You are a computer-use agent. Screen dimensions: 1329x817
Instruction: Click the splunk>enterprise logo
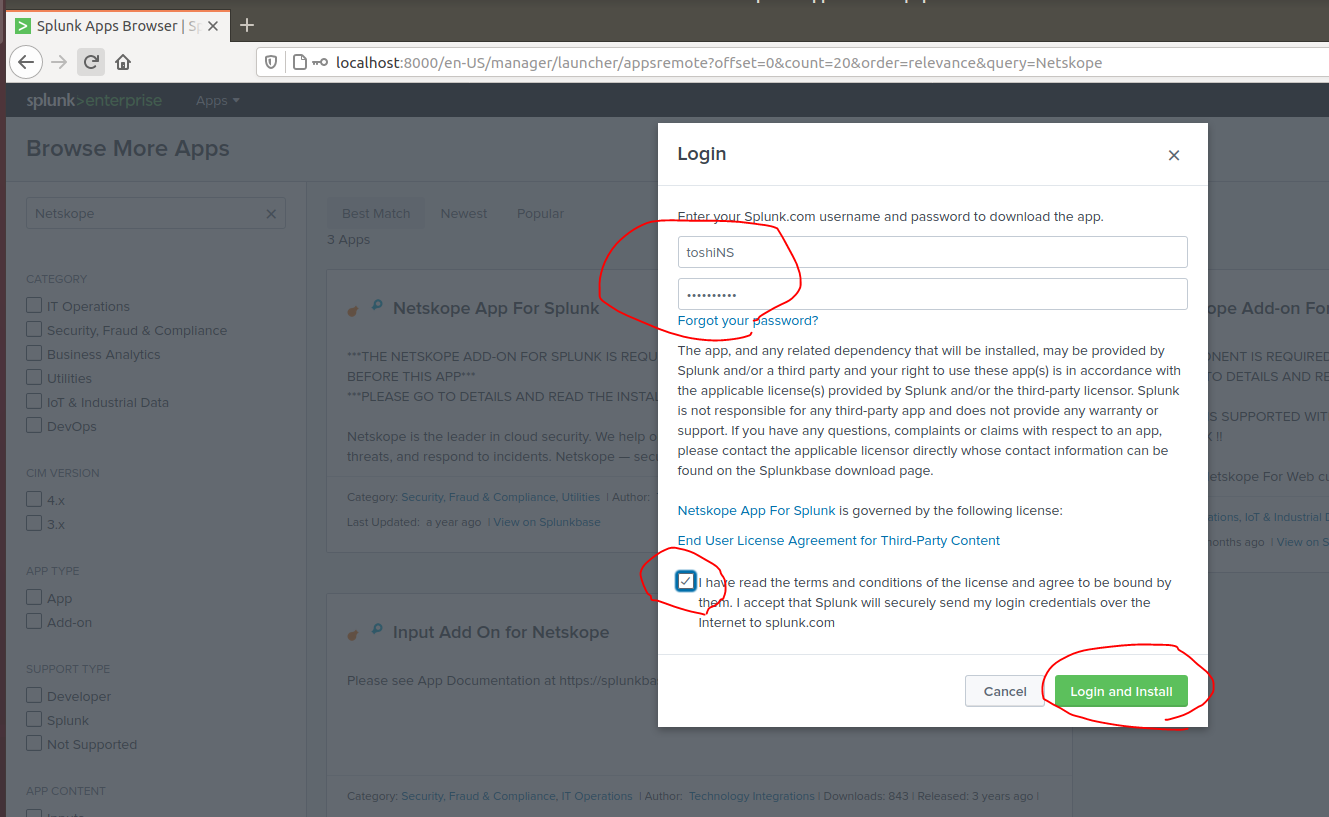tap(94, 100)
